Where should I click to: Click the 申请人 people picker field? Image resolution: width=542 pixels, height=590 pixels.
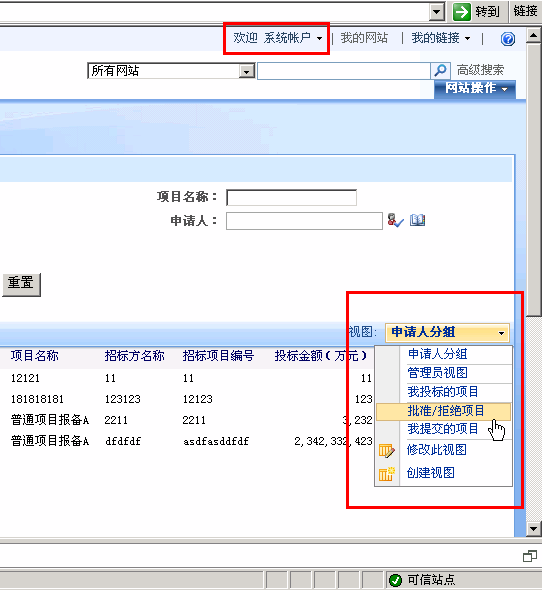(304, 221)
